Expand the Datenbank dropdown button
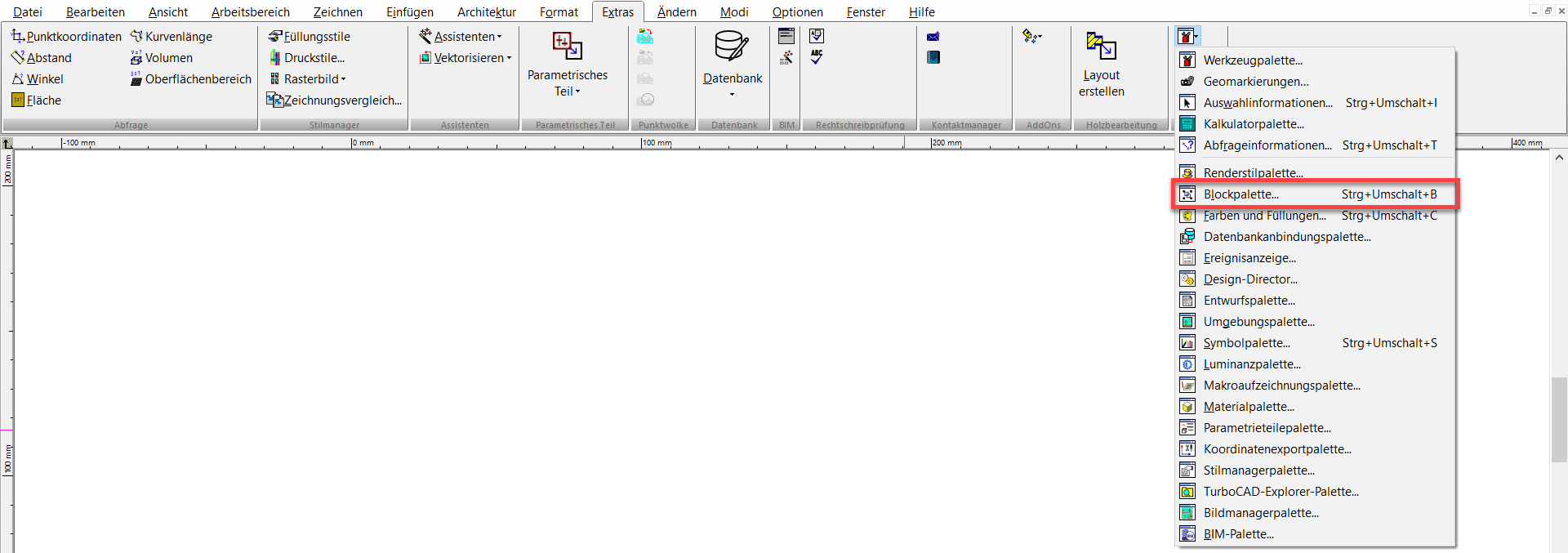 [x=733, y=65]
